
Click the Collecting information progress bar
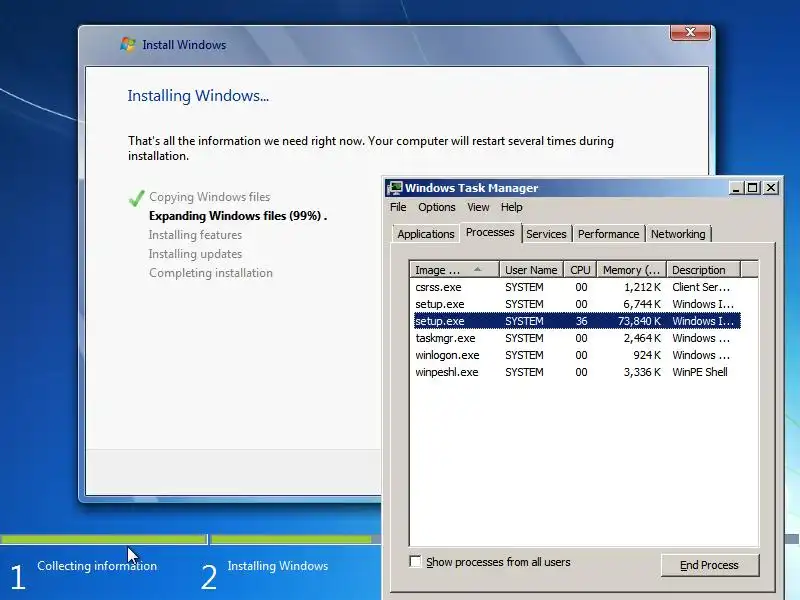click(103, 539)
